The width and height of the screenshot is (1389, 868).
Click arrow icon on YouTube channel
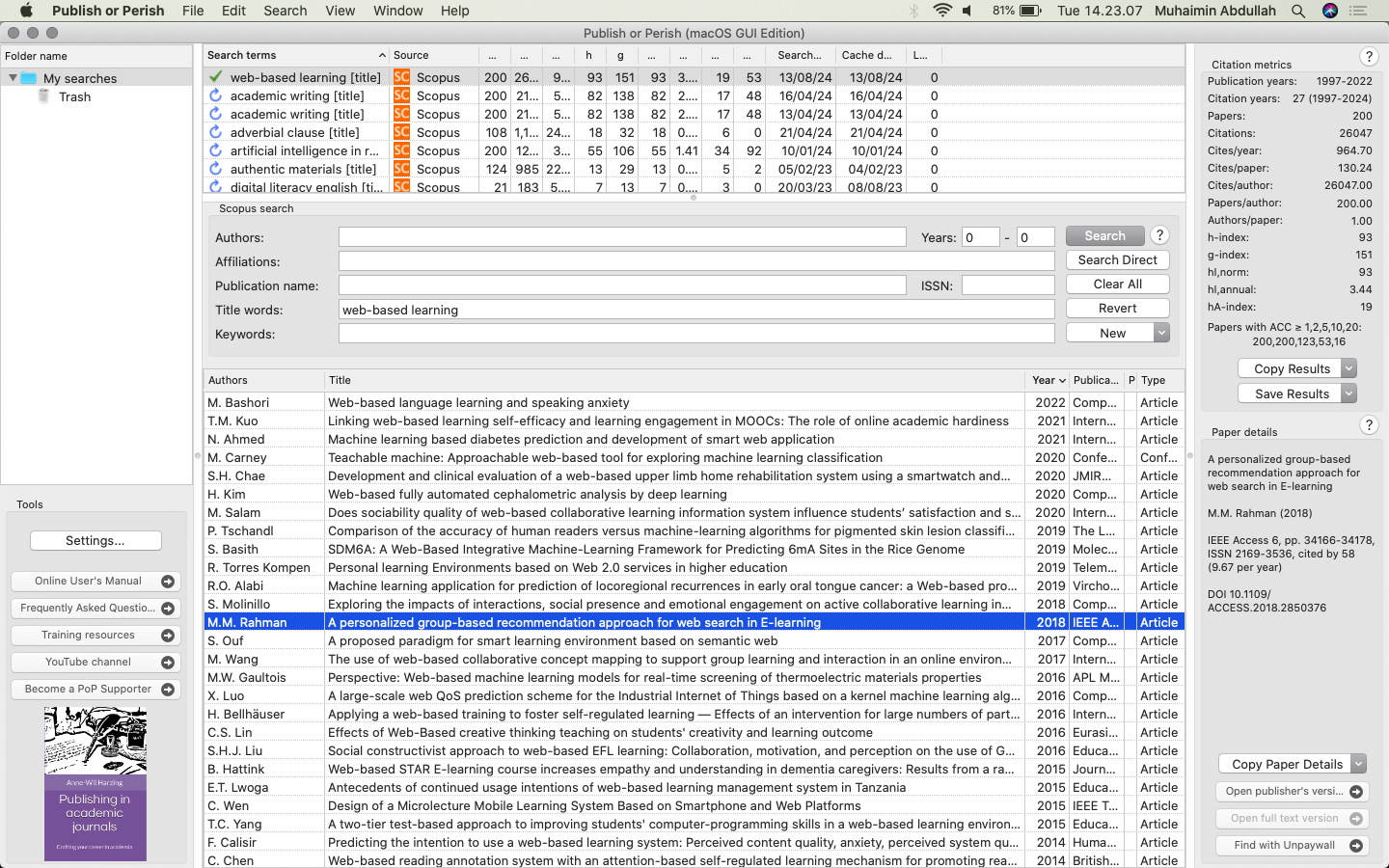pyautogui.click(x=168, y=663)
